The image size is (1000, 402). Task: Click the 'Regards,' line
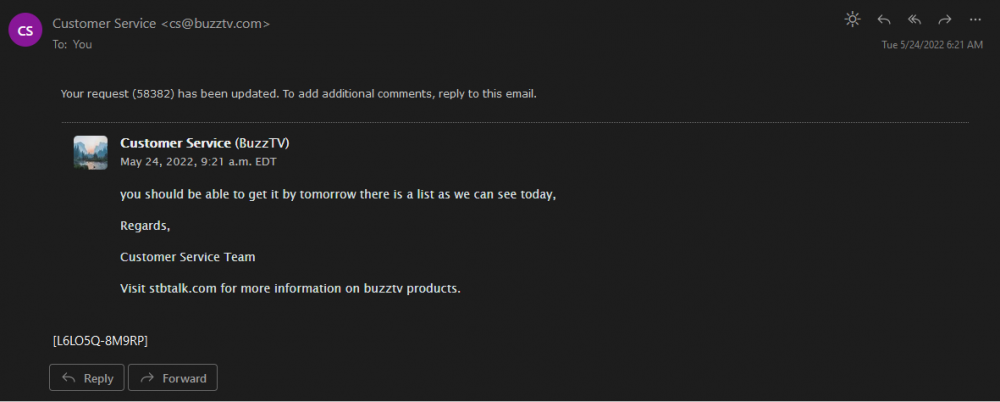tap(145, 226)
